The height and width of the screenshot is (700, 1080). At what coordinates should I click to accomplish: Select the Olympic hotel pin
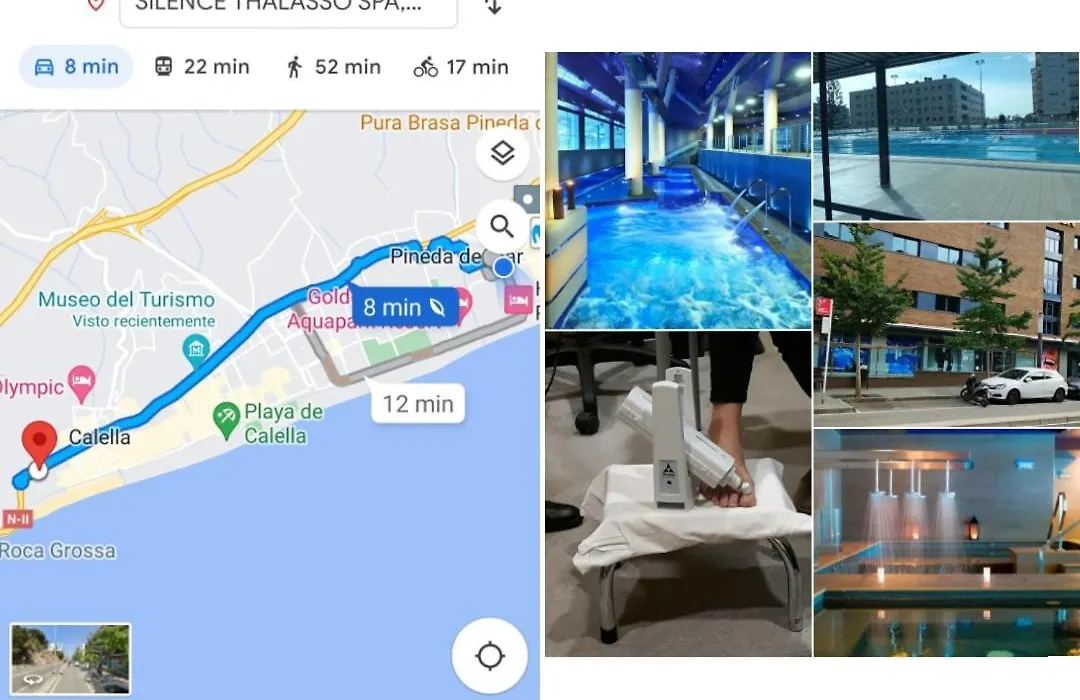[x=81, y=384]
